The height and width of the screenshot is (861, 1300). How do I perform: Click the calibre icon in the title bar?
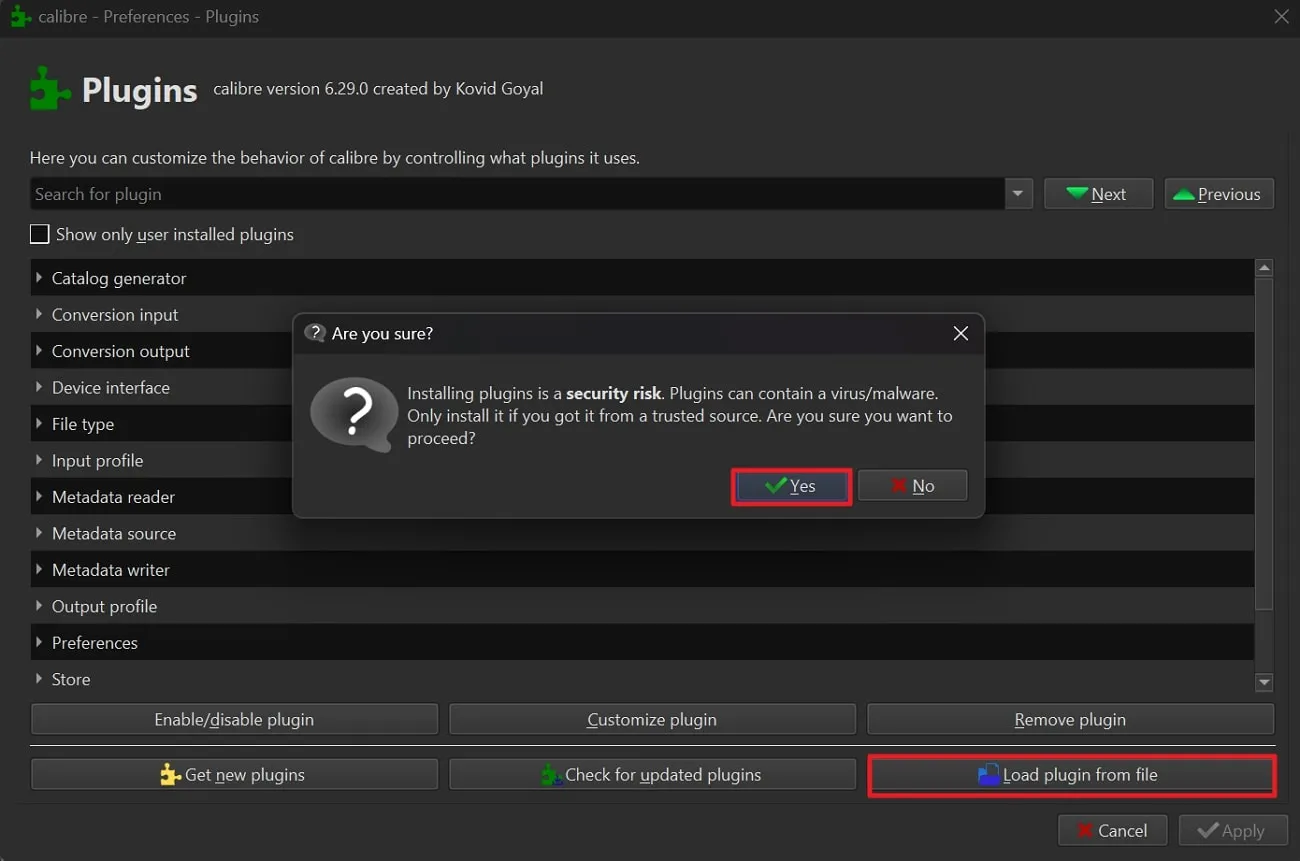point(20,16)
